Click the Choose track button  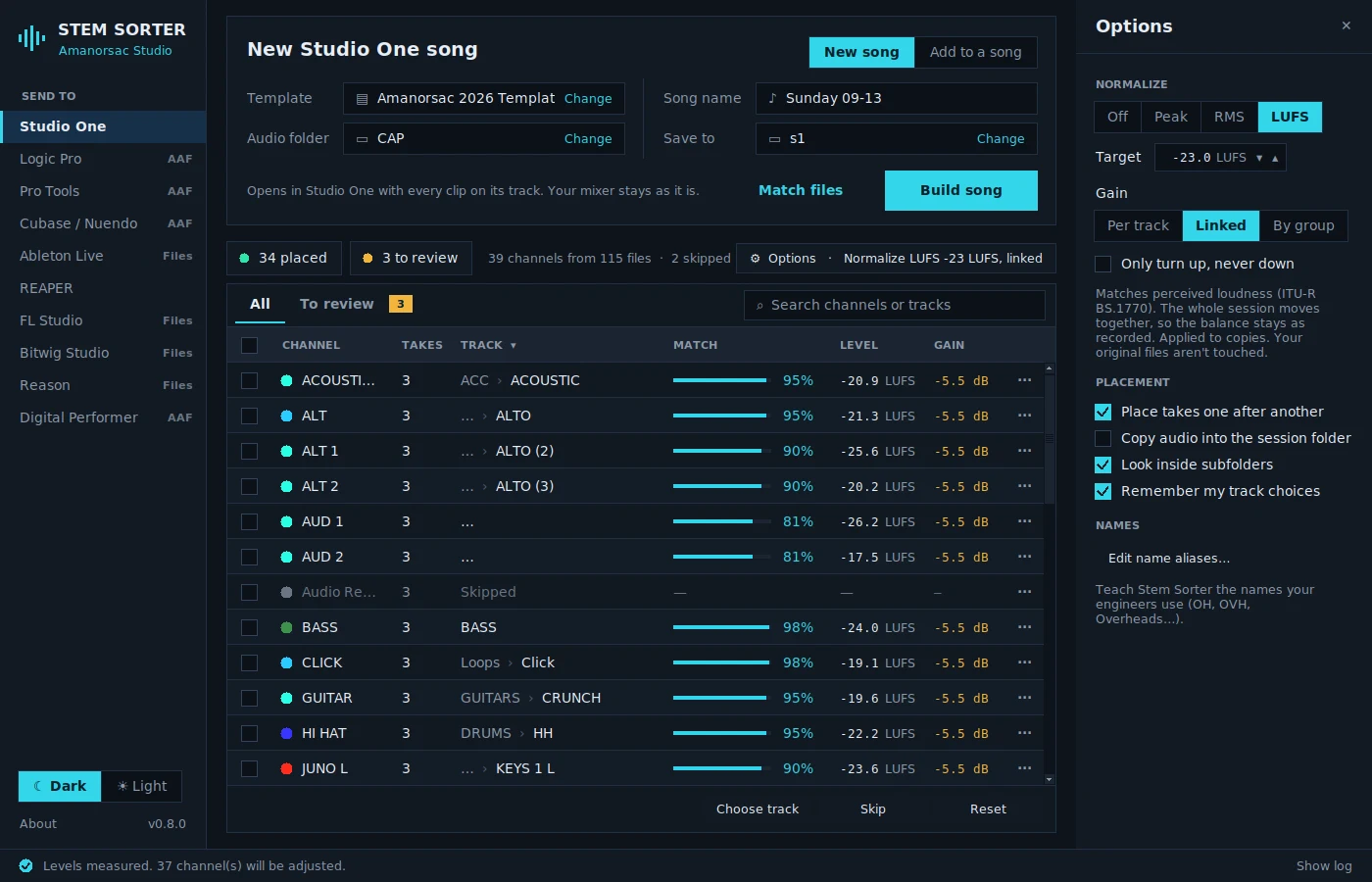(758, 809)
